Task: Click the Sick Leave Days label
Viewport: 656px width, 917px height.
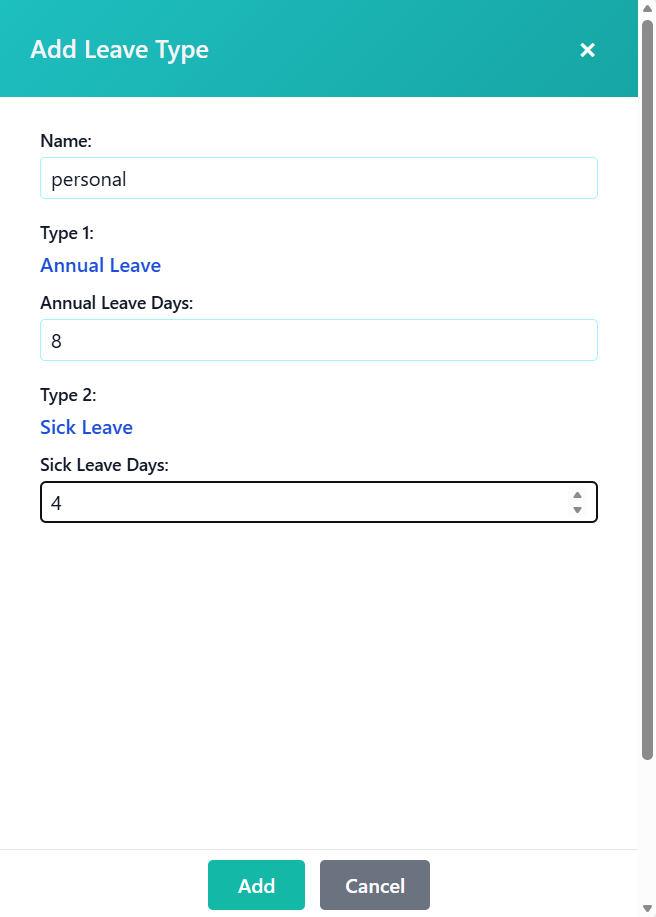Action: 104,465
